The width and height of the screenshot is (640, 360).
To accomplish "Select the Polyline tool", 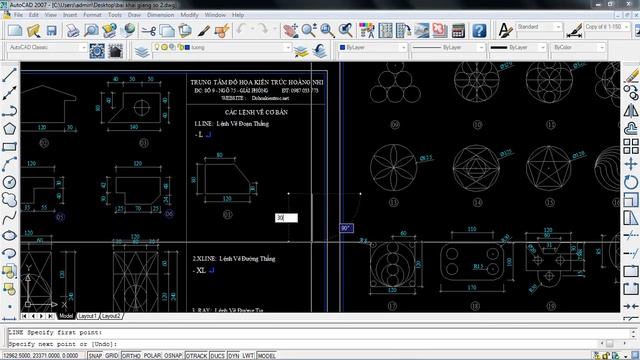I will (x=9, y=111).
